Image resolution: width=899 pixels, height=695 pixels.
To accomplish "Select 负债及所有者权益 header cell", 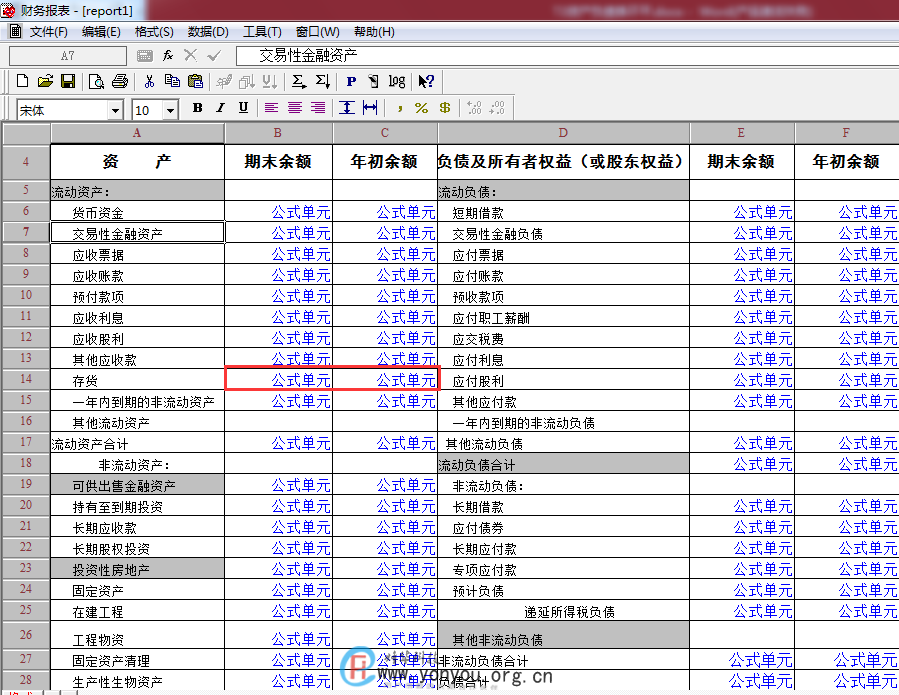I will coord(563,162).
